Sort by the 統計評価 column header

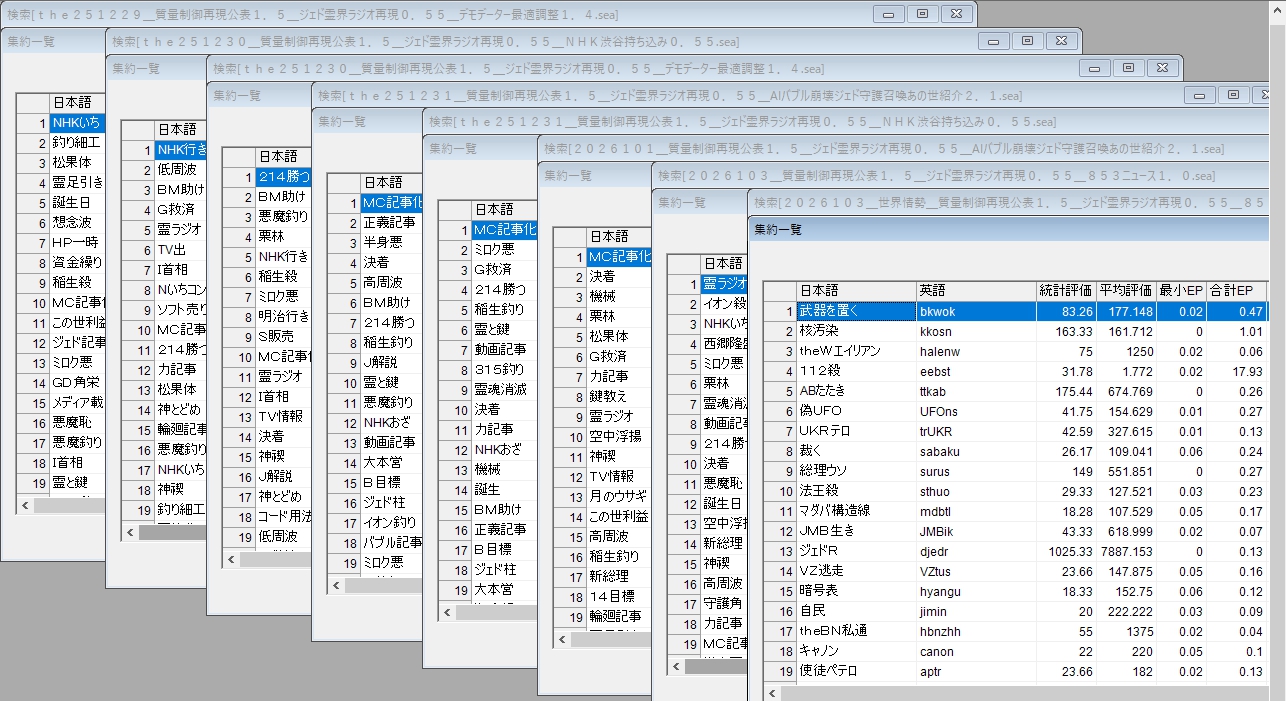[1064, 291]
